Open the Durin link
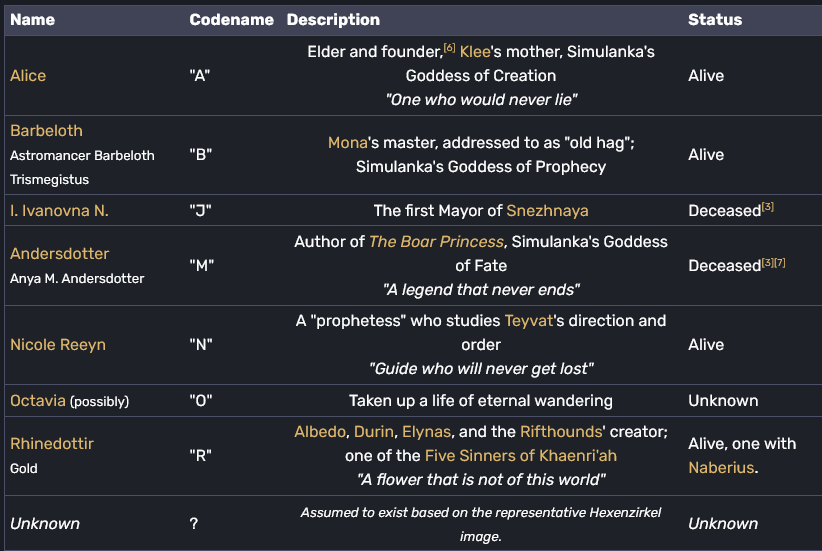The width and height of the screenshot is (822, 551). pyautogui.click(x=374, y=432)
